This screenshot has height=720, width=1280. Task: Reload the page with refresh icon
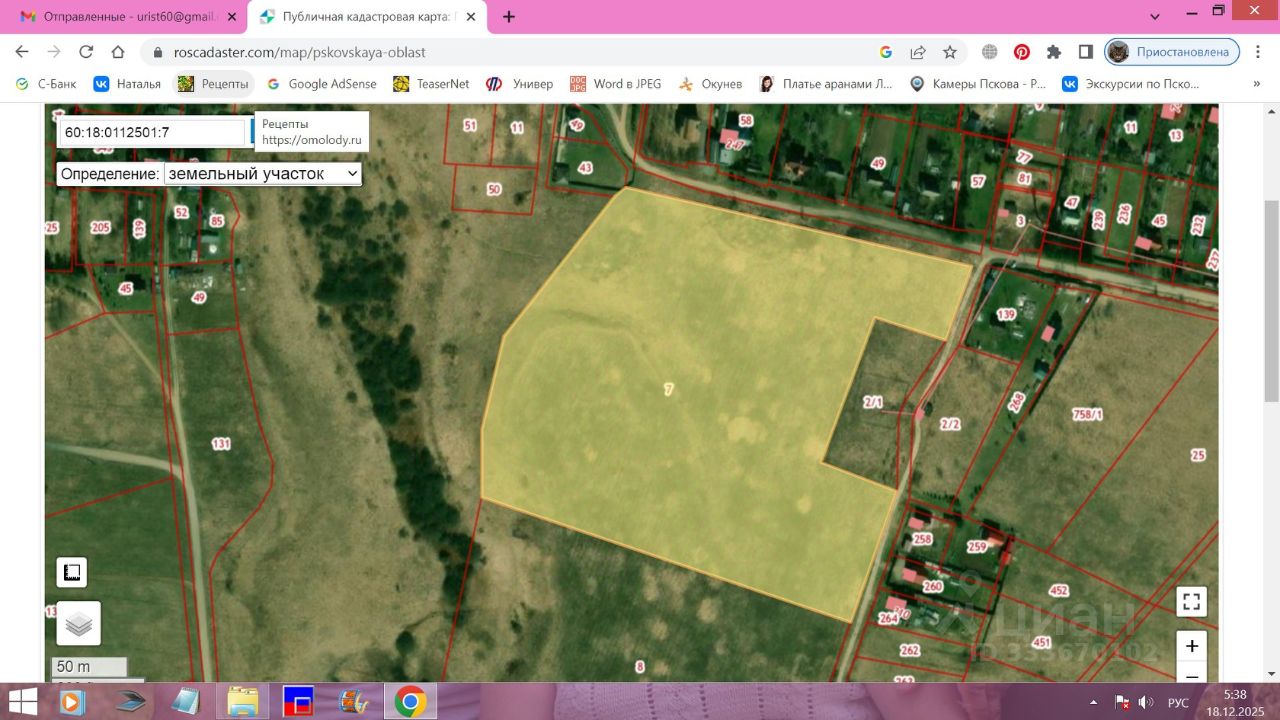[x=86, y=52]
